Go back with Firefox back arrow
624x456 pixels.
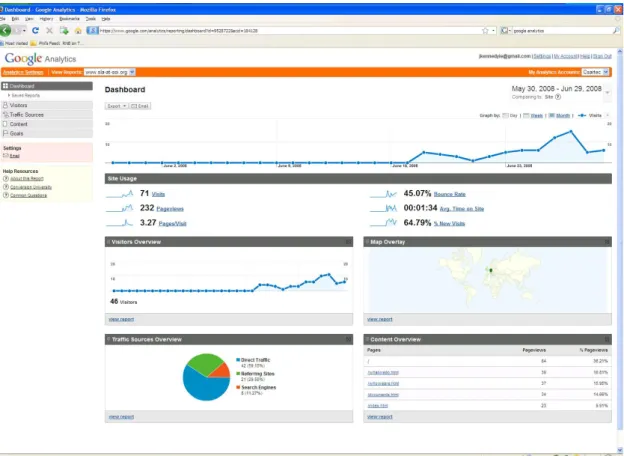pos(5,30)
